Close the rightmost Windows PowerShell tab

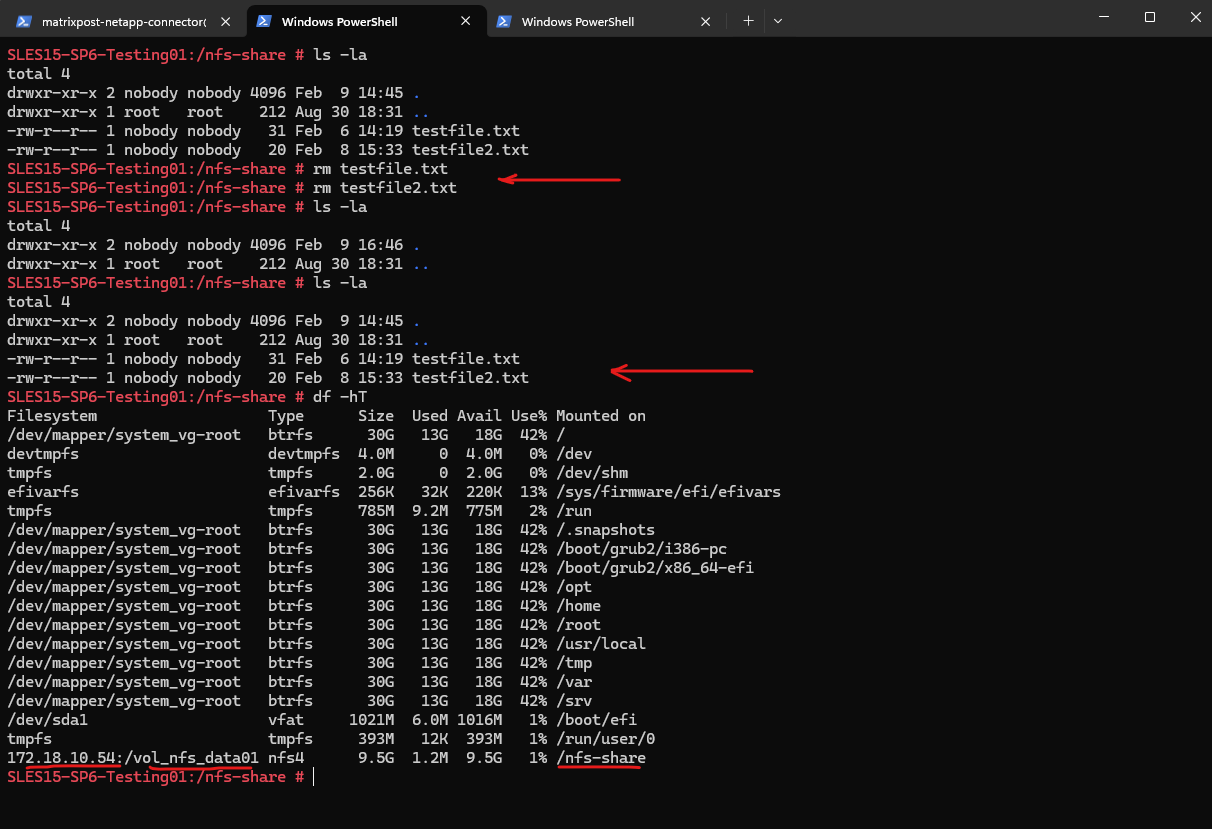(x=706, y=21)
